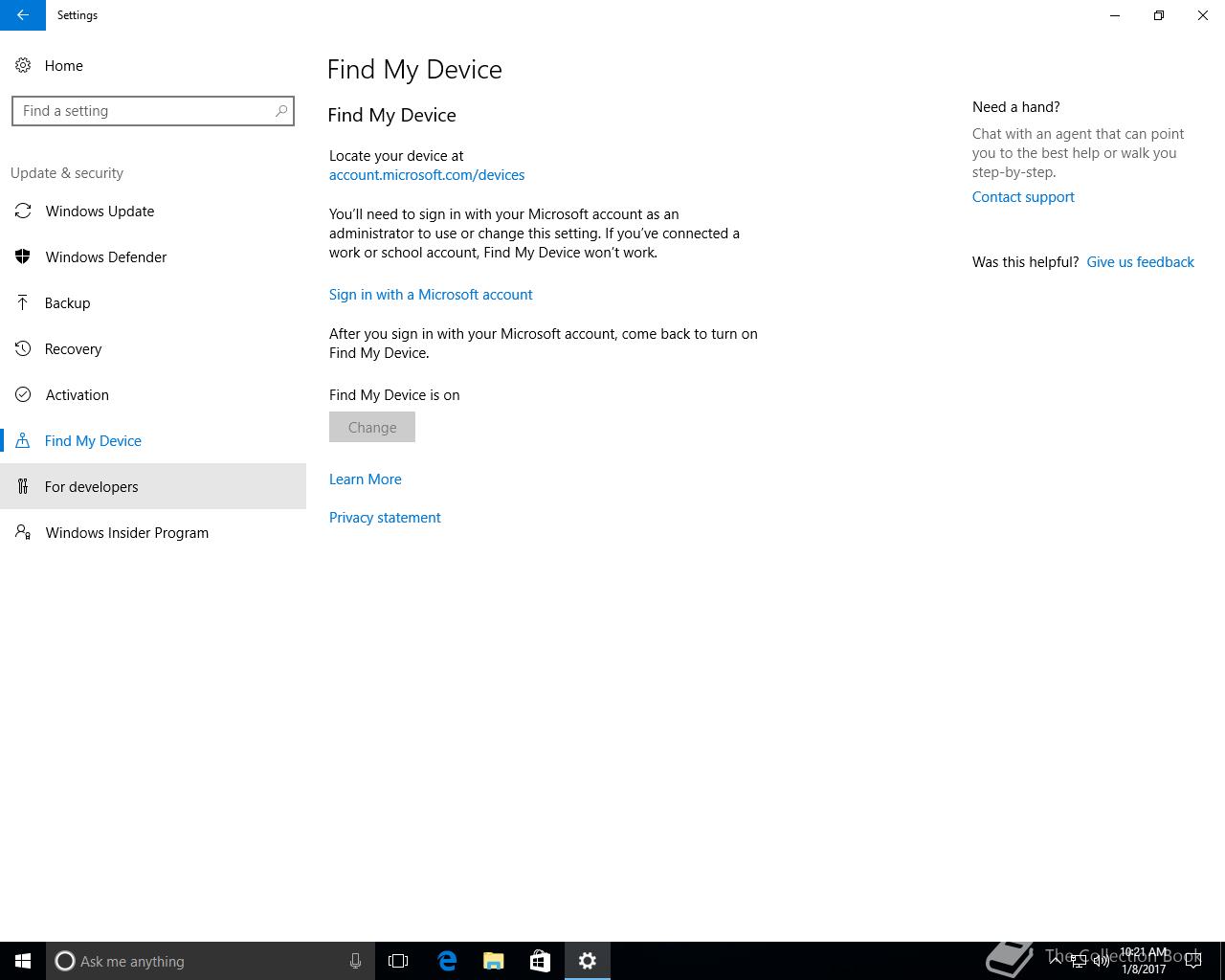Select the Windows Defender shield icon
The image size is (1225, 980).
[23, 256]
